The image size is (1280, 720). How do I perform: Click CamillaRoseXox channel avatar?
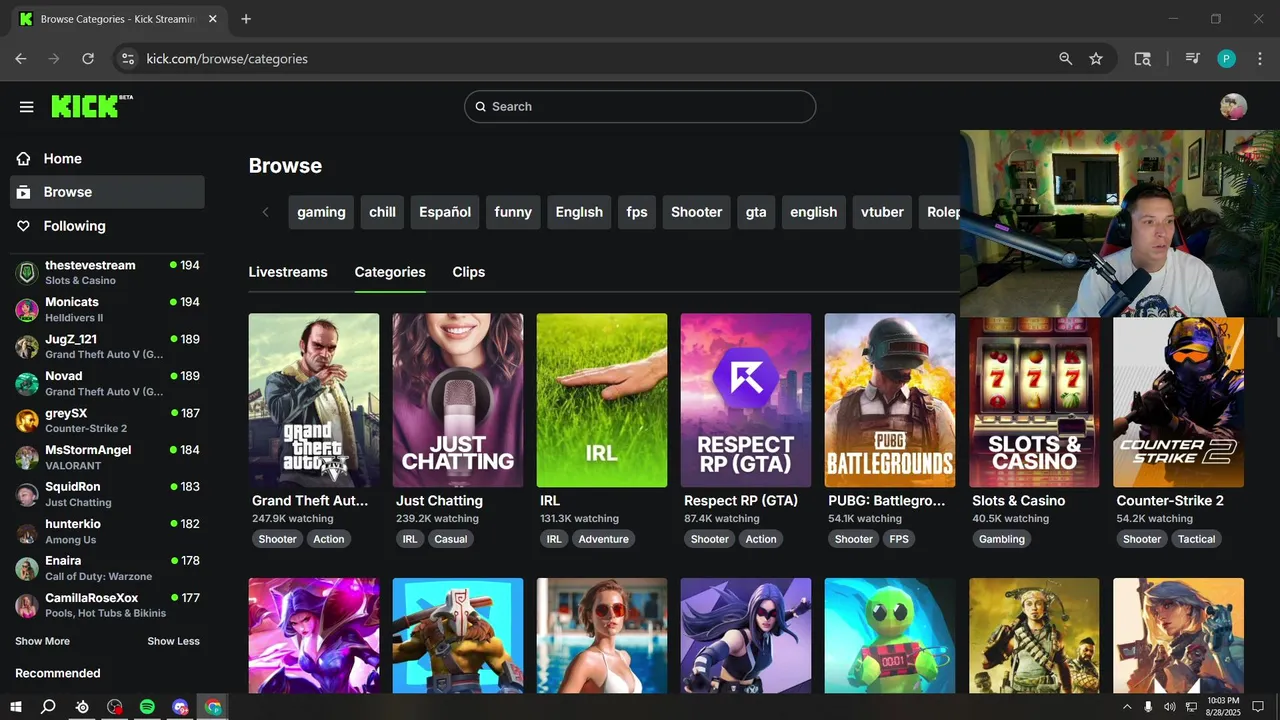(27, 606)
